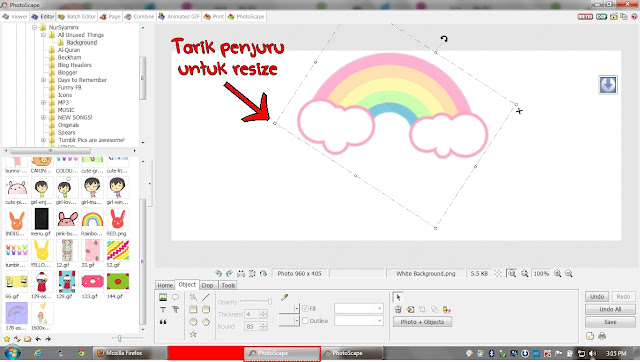Viewport: 640px width, 362px height.
Task: Toggle the Outline checkbox
Action: click(x=305, y=321)
